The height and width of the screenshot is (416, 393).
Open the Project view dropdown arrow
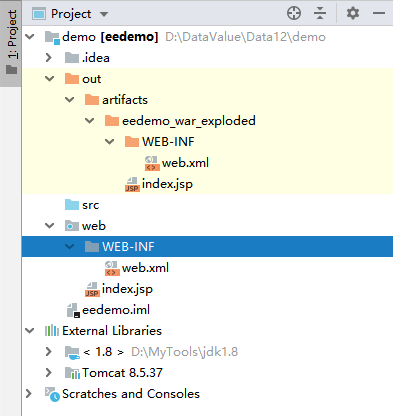click(104, 14)
